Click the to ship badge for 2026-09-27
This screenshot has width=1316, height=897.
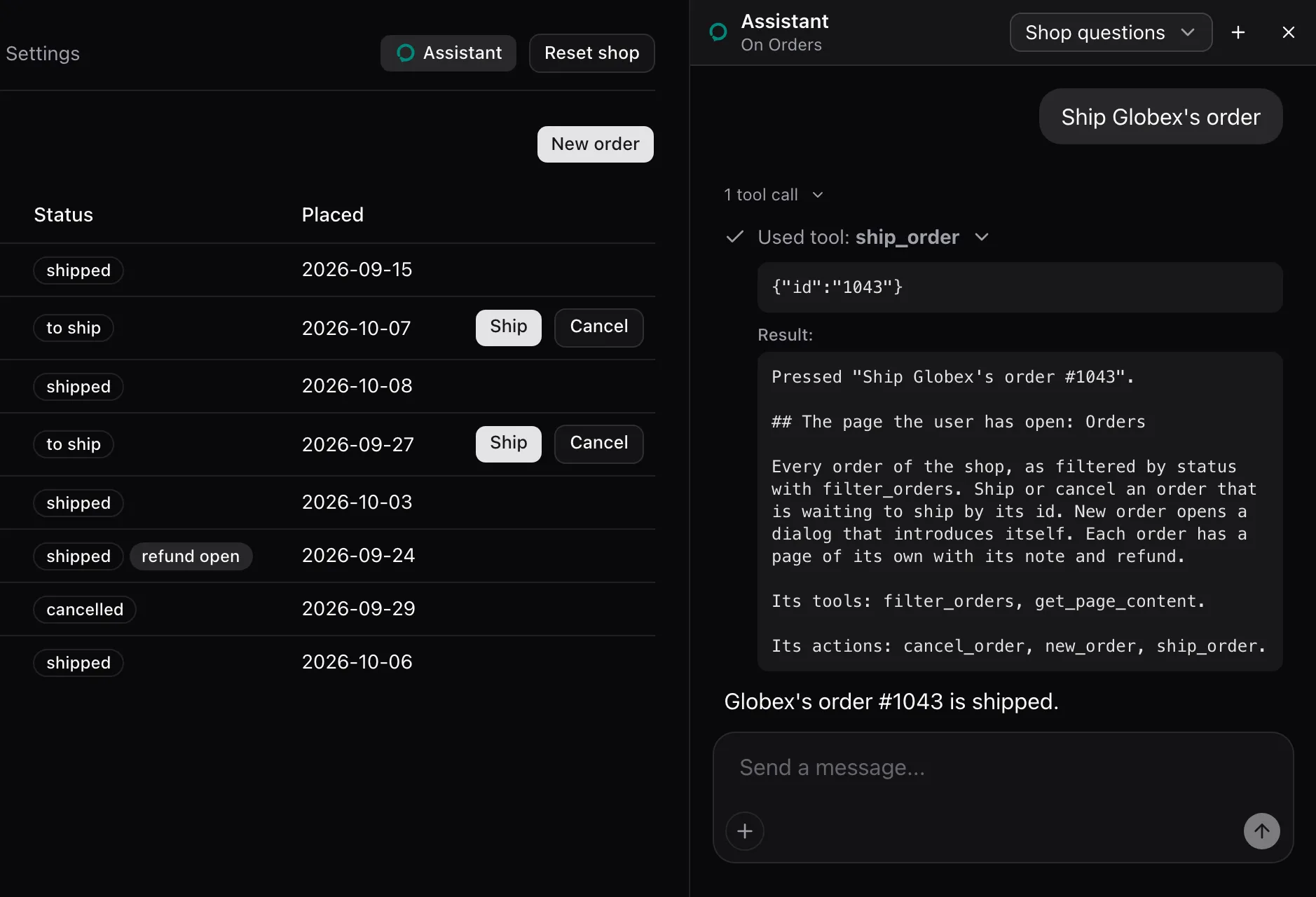click(x=74, y=444)
